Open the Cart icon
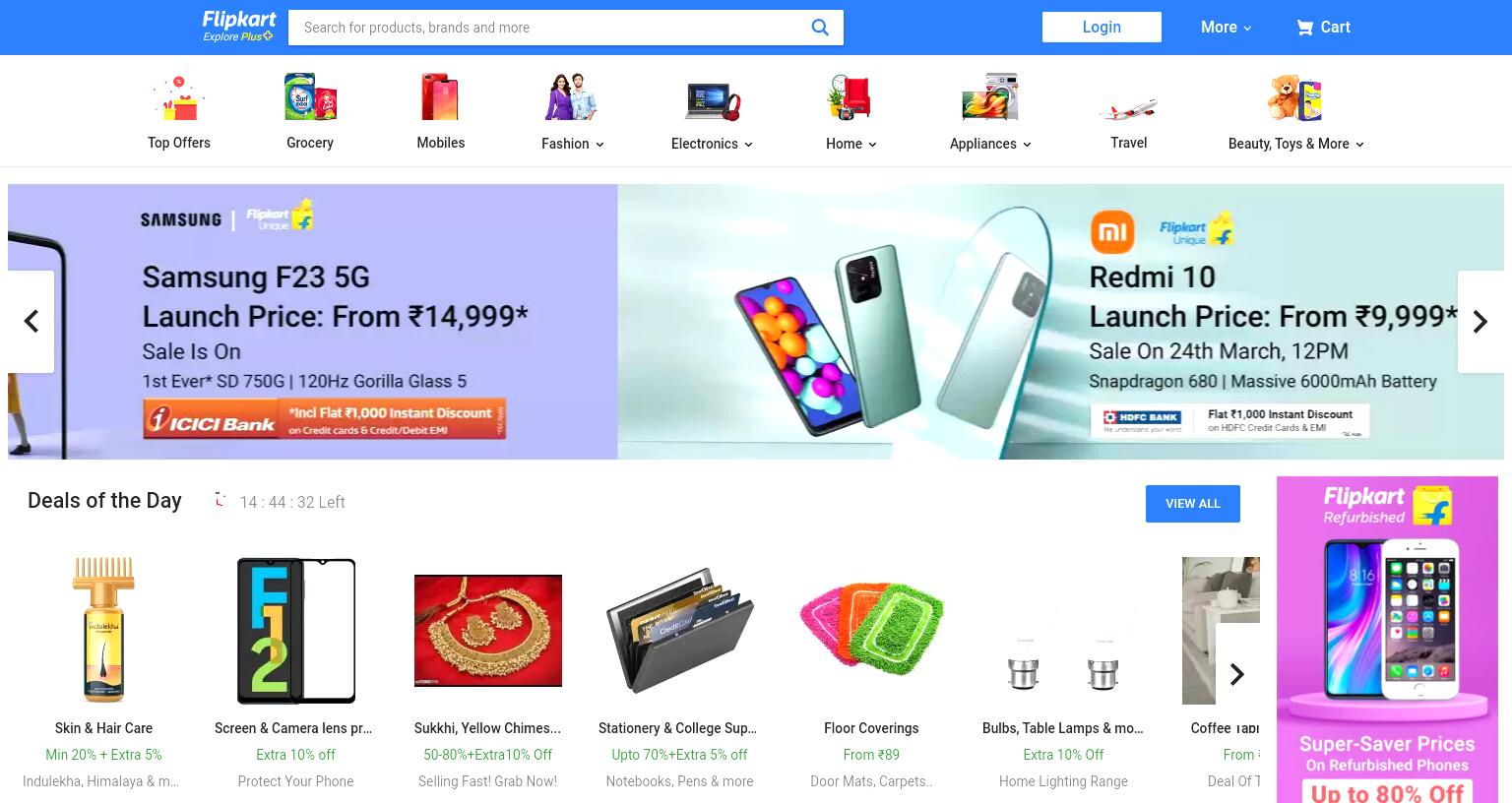 [1305, 28]
